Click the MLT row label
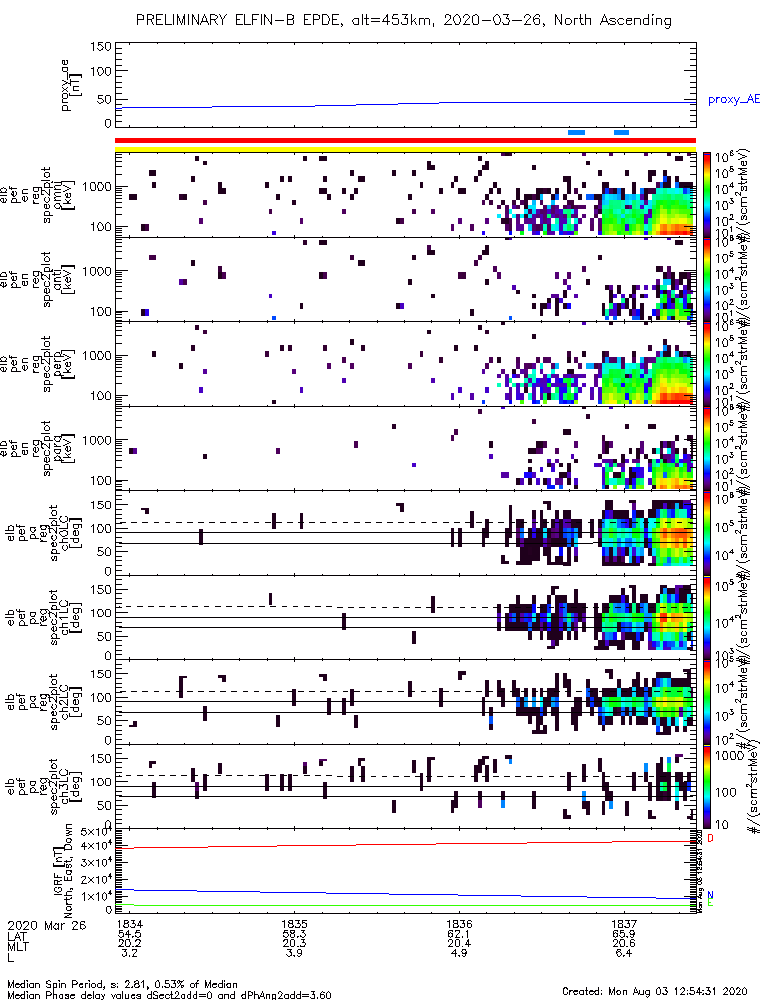The height and width of the screenshot is (1000, 775). (x=18, y=947)
